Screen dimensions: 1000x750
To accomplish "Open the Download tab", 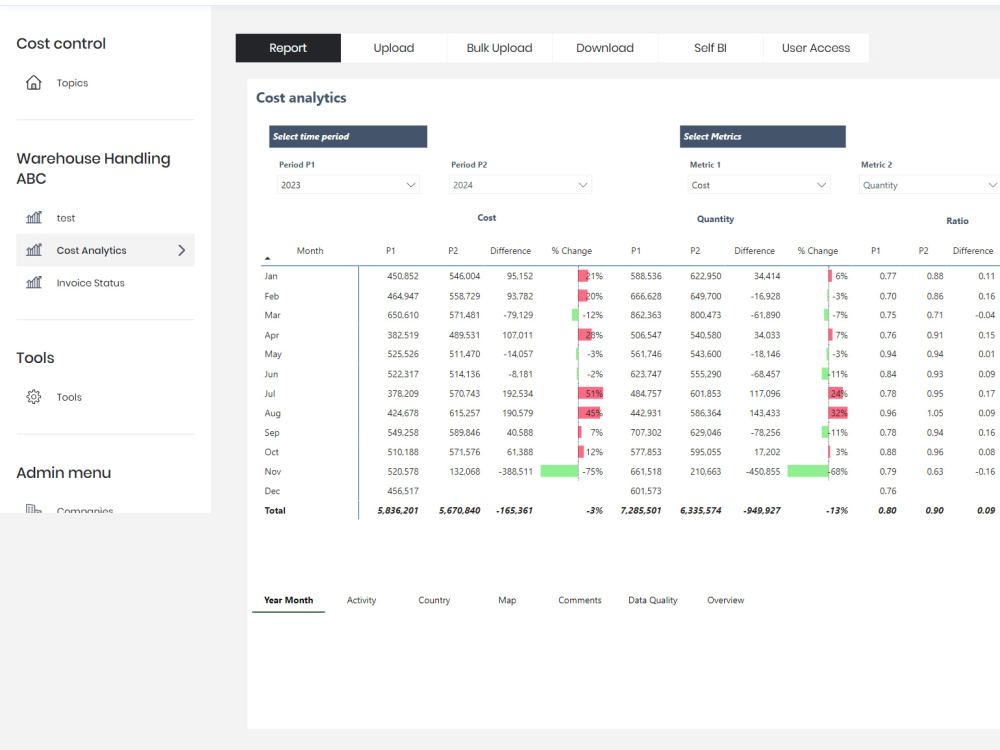I will coord(605,48).
